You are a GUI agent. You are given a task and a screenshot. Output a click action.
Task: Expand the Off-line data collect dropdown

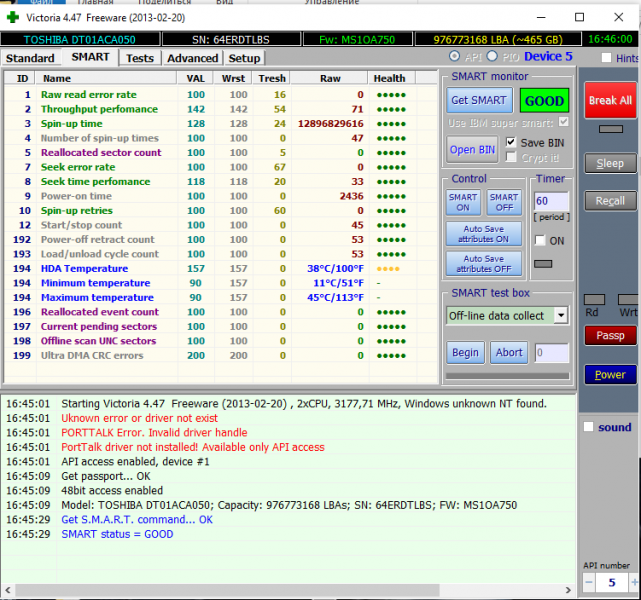point(560,315)
